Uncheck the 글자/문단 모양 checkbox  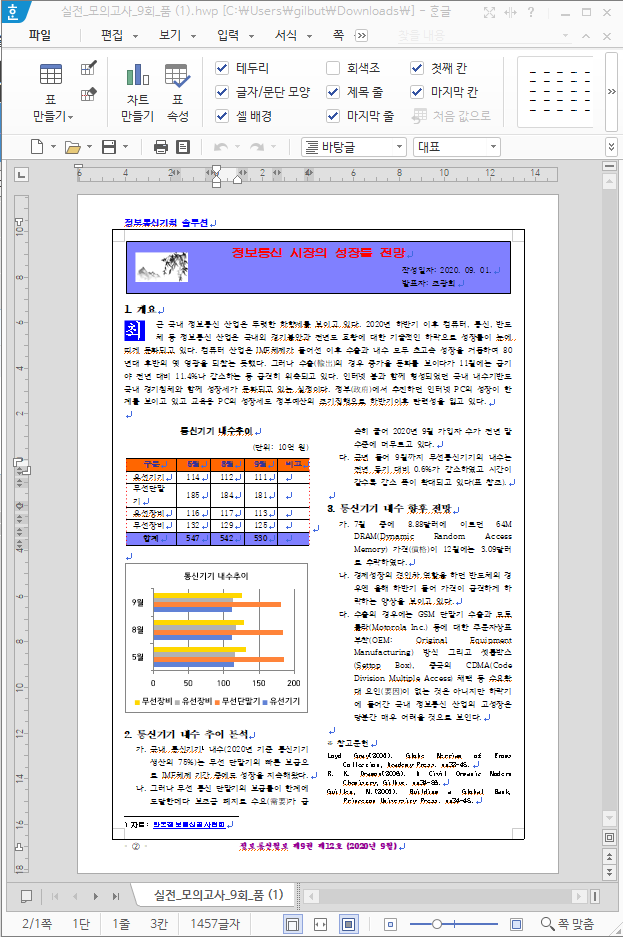222,92
